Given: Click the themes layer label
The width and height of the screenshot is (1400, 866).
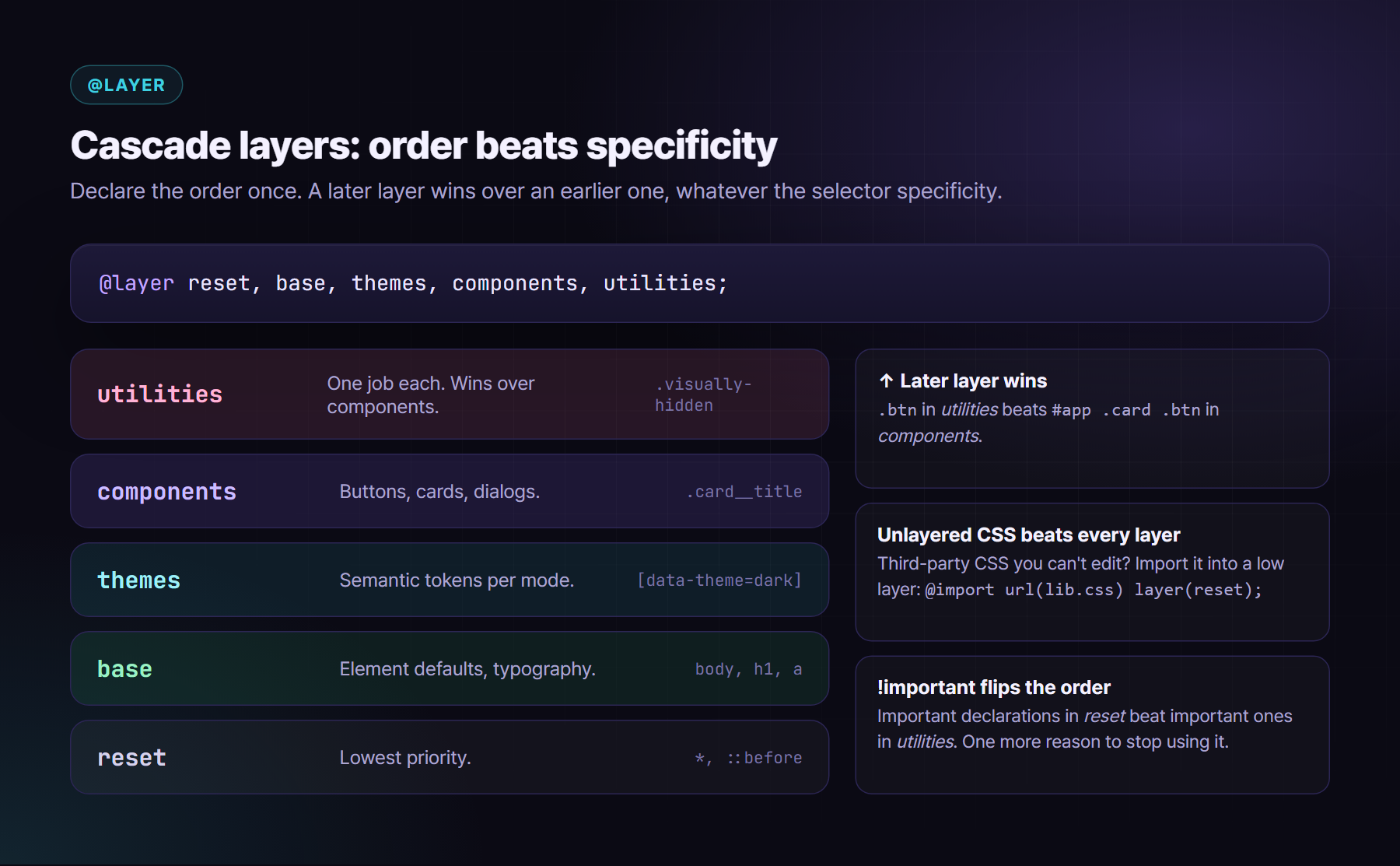Looking at the screenshot, I should tap(138, 580).
